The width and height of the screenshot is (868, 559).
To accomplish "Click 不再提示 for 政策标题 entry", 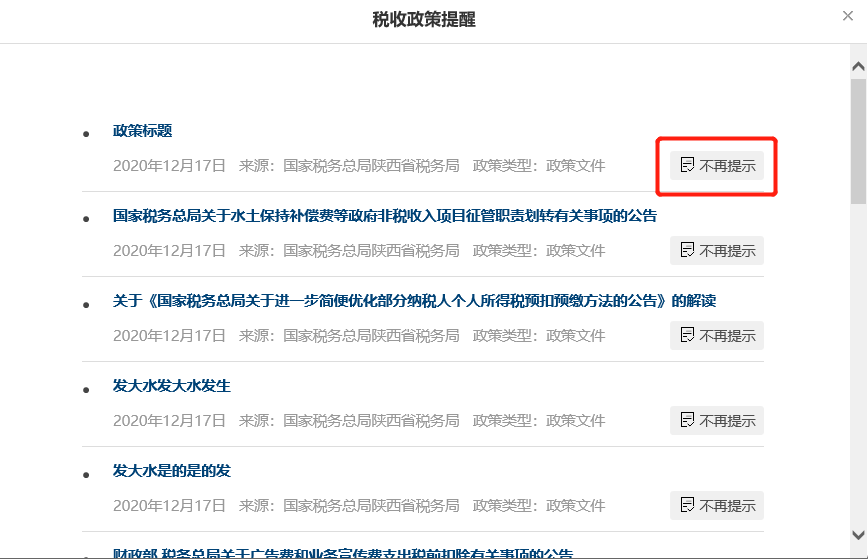I will point(717,165).
